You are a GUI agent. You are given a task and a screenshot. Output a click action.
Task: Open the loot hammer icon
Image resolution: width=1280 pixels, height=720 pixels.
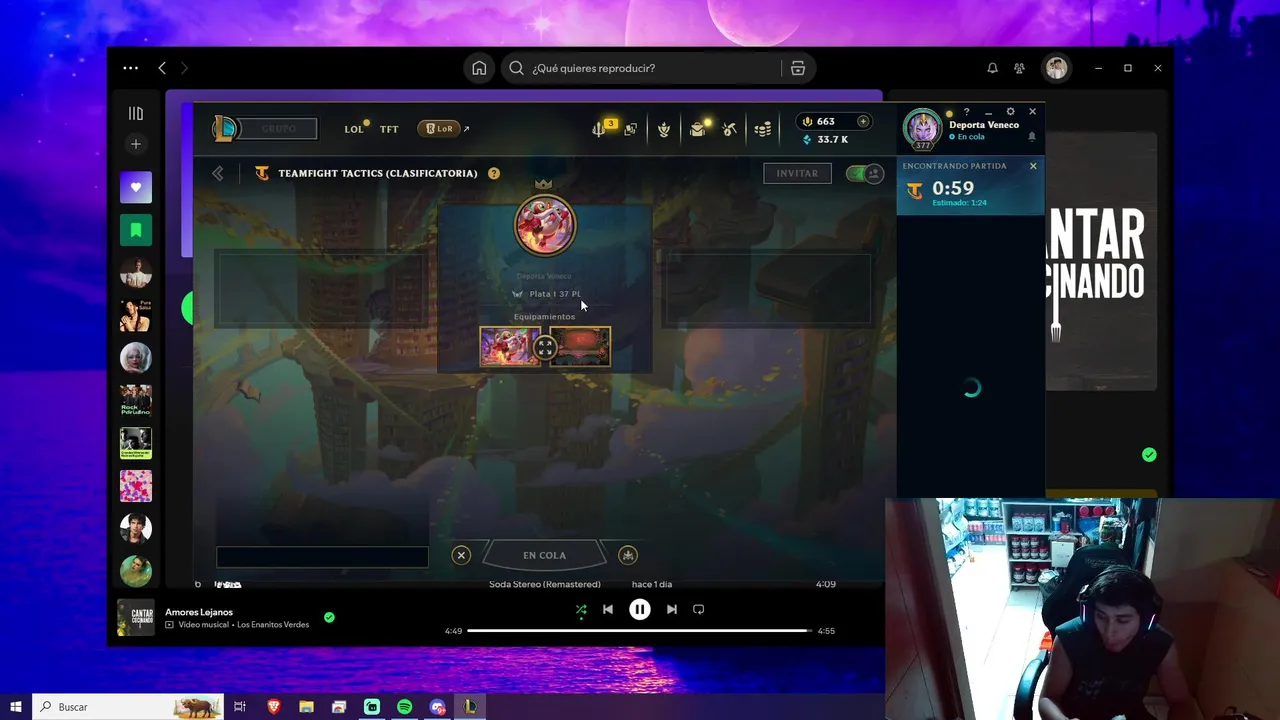pyautogui.click(x=730, y=129)
